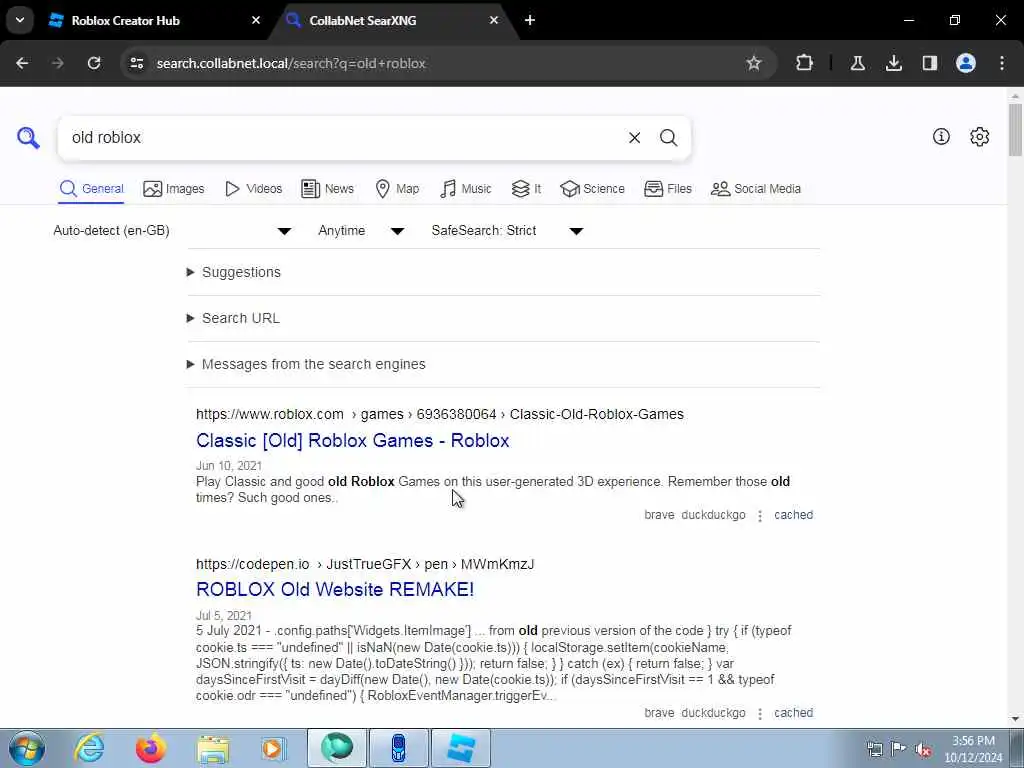Open ROBLOX Old Website REMAKE! result

[x=335, y=589]
